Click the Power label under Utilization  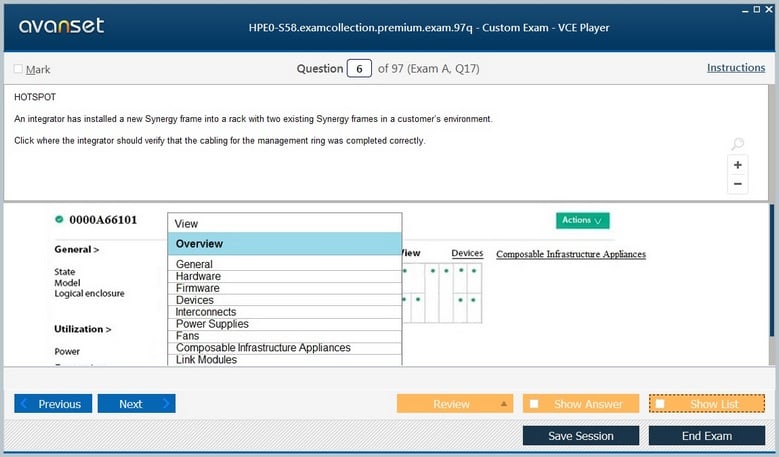67,351
